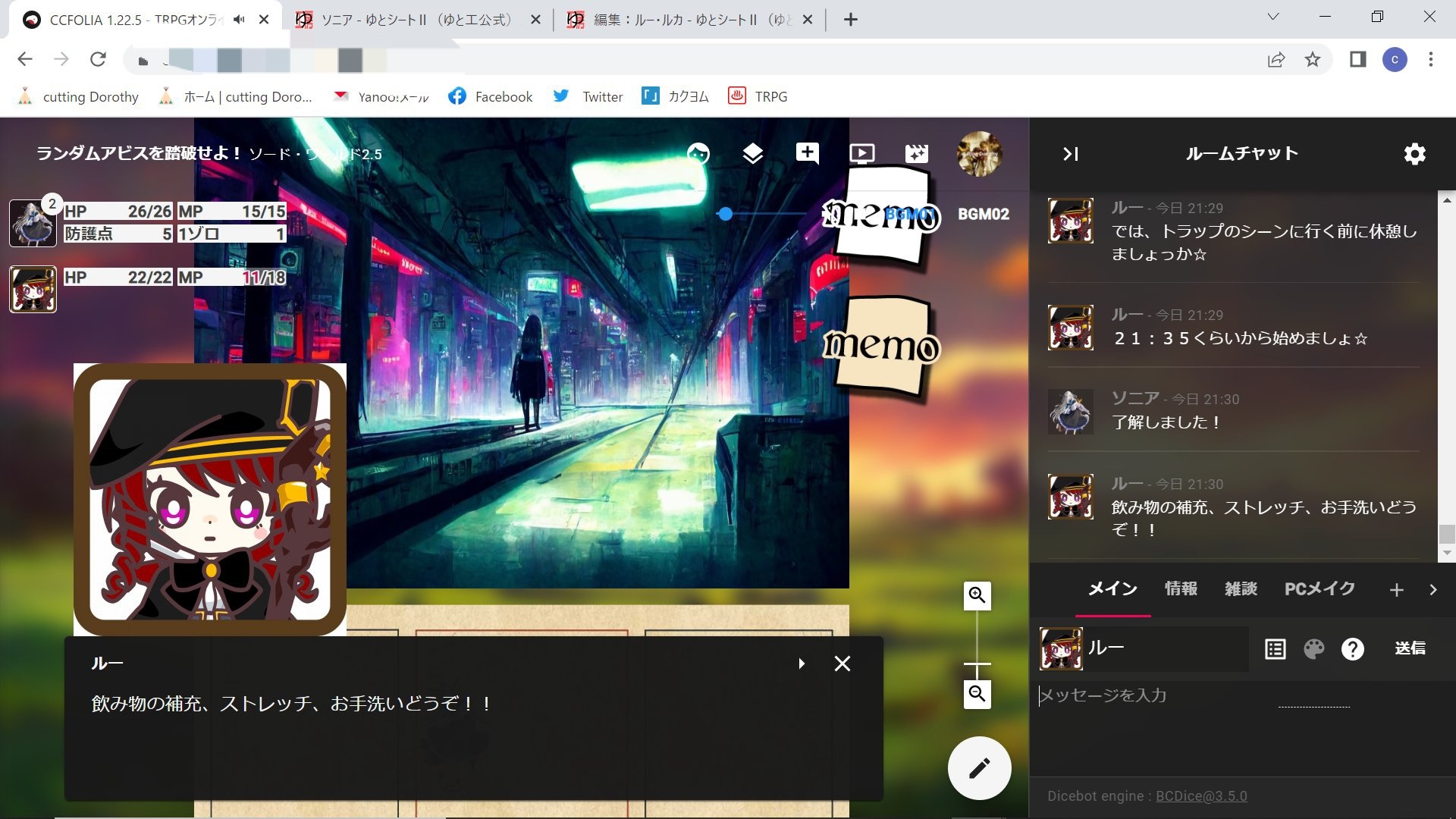Image resolution: width=1456 pixels, height=819 pixels.
Task: Switch to the 雑談 chat tab
Action: pyautogui.click(x=1241, y=588)
